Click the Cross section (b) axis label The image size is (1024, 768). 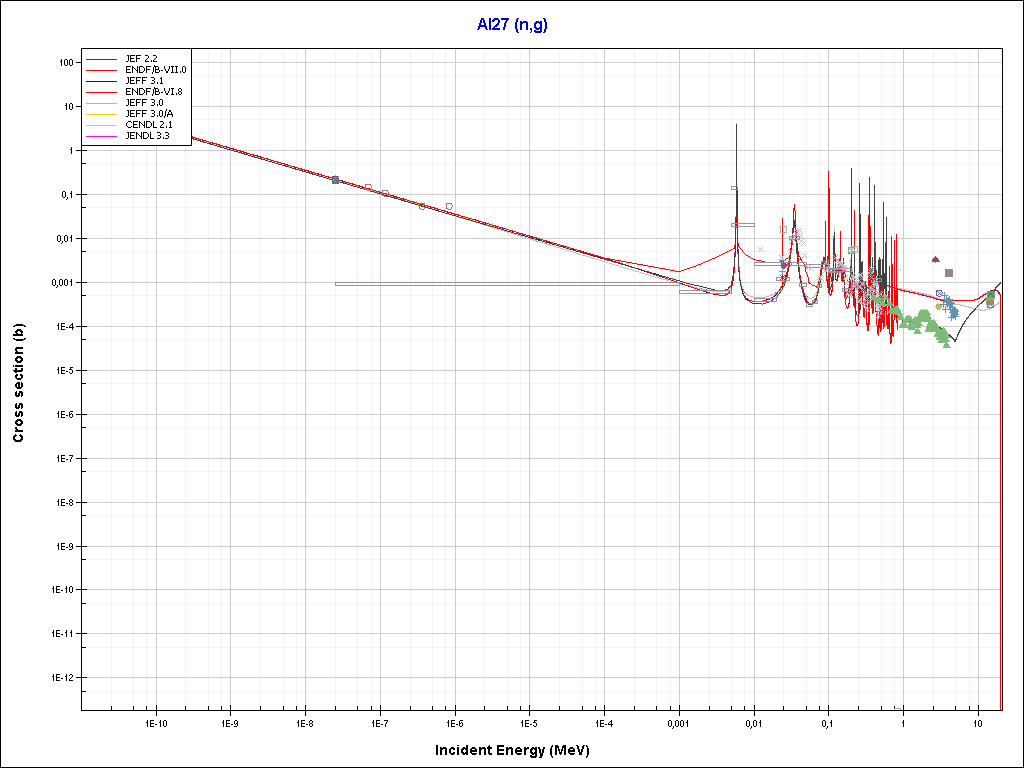point(18,383)
